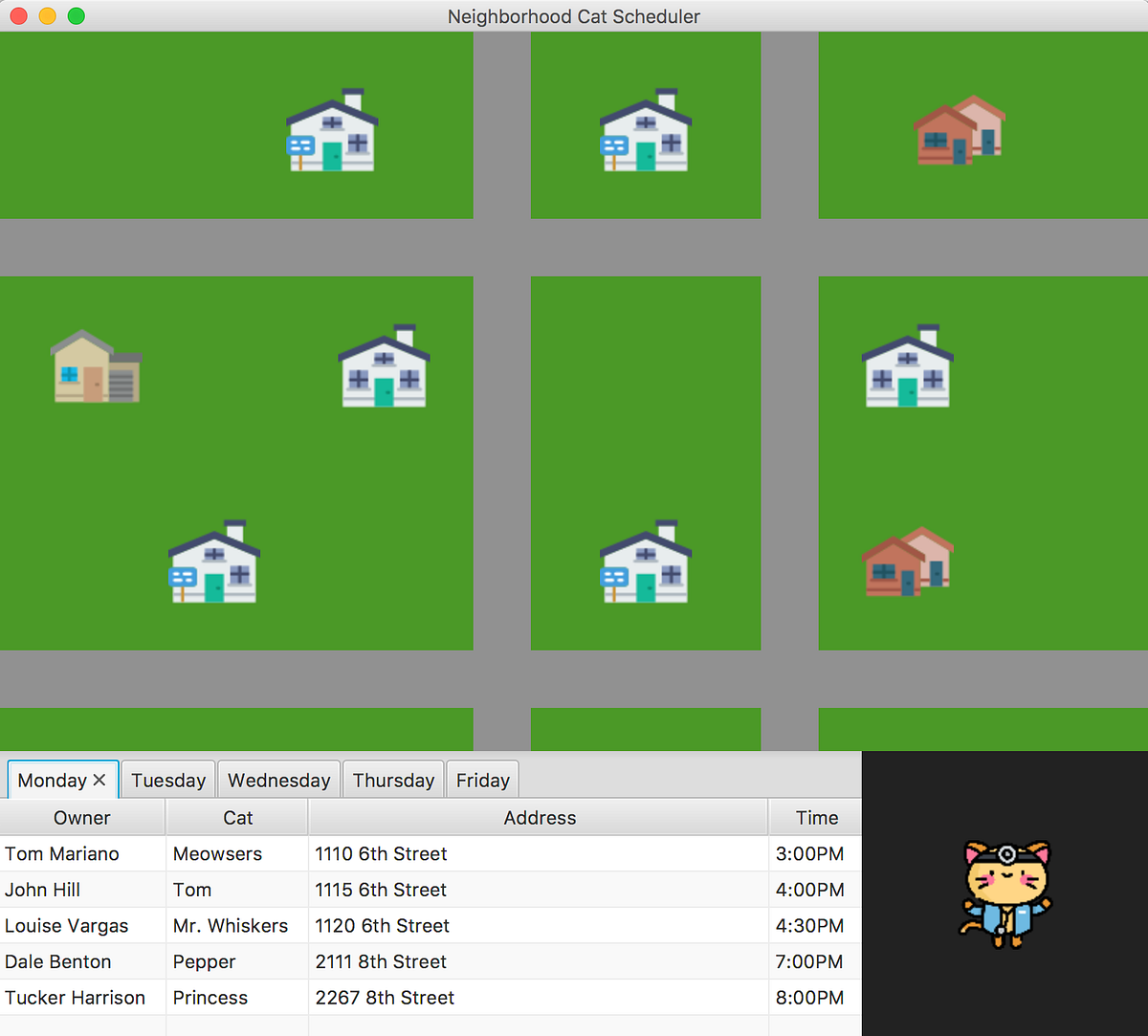Screen dimensions: 1148x1036
Task: Open the Friday schedule tab
Action: click(x=482, y=779)
